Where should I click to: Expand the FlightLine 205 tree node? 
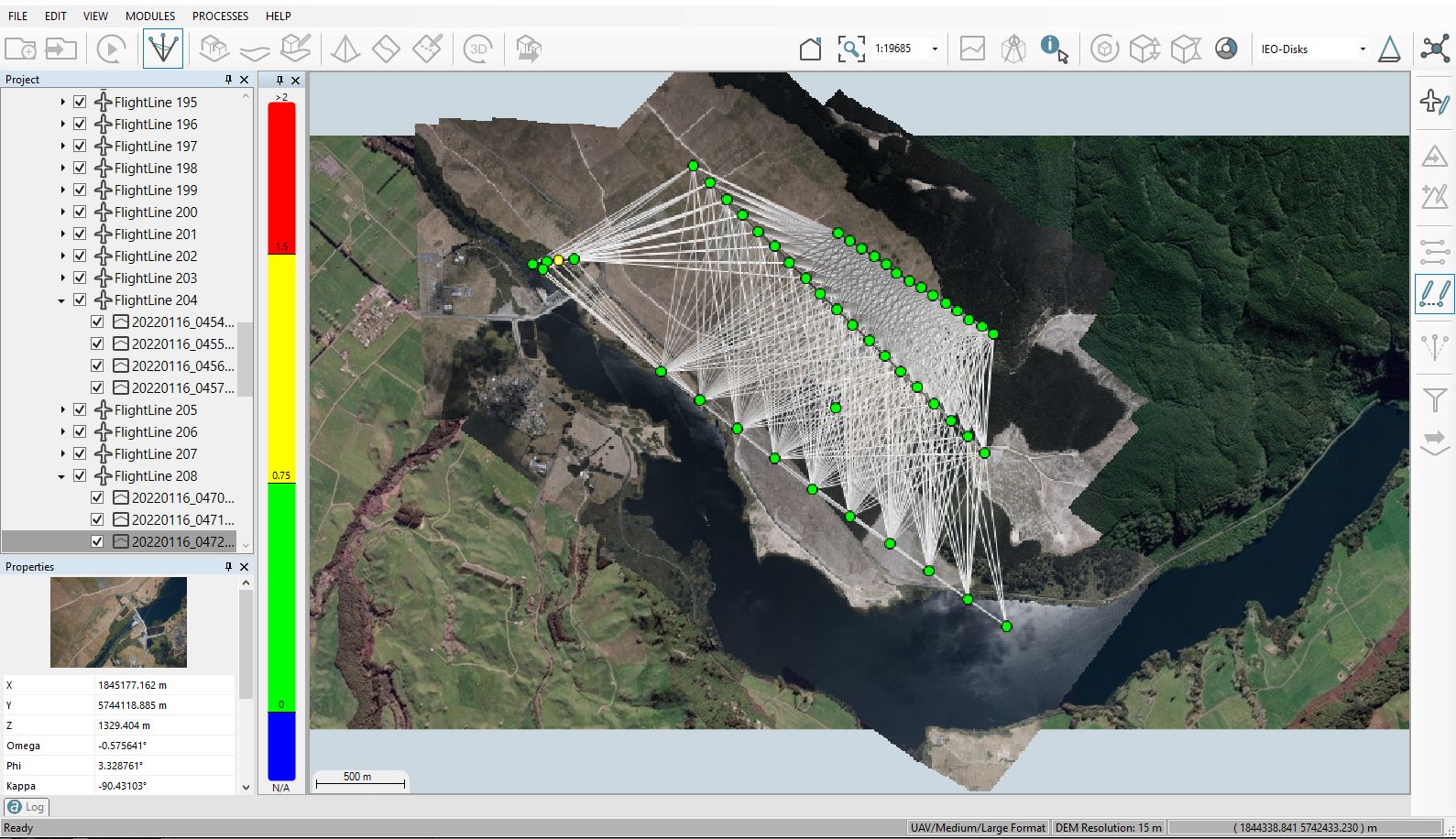tap(61, 409)
